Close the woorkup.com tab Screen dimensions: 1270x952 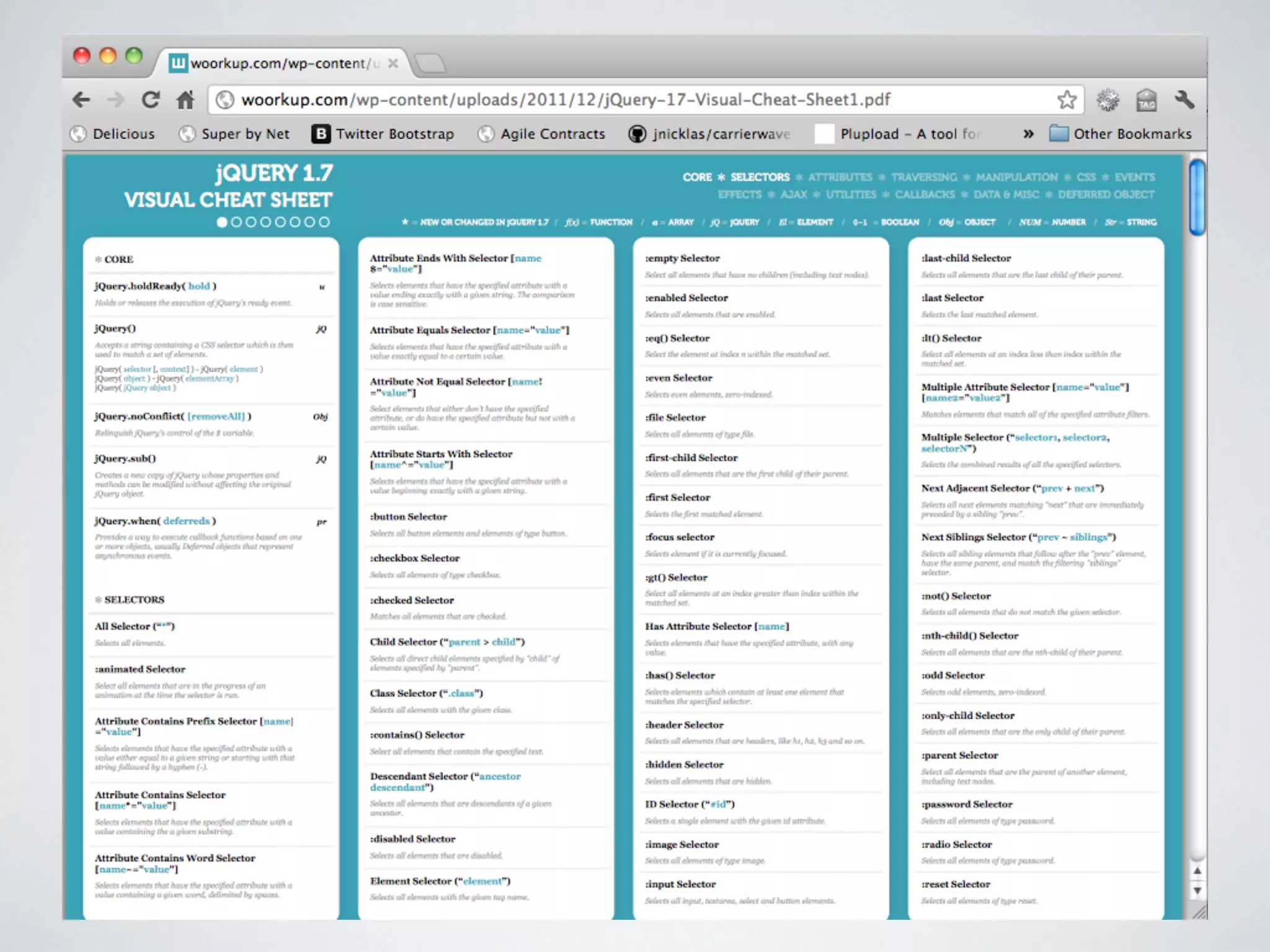393,63
